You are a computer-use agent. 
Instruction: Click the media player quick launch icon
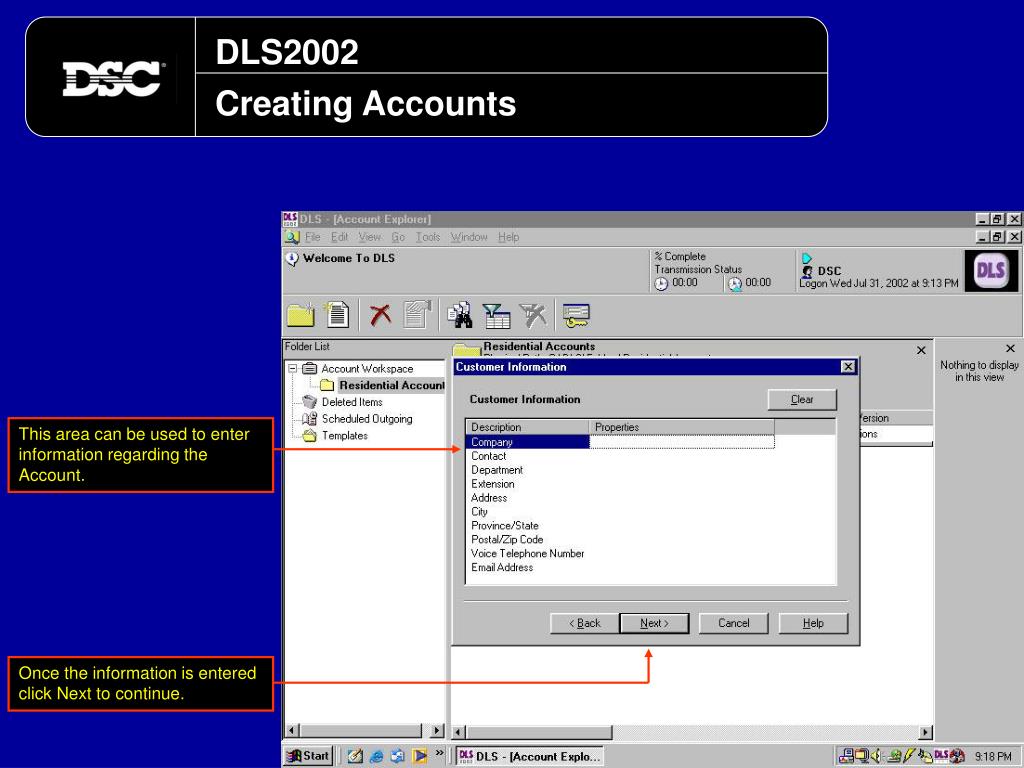(x=419, y=756)
